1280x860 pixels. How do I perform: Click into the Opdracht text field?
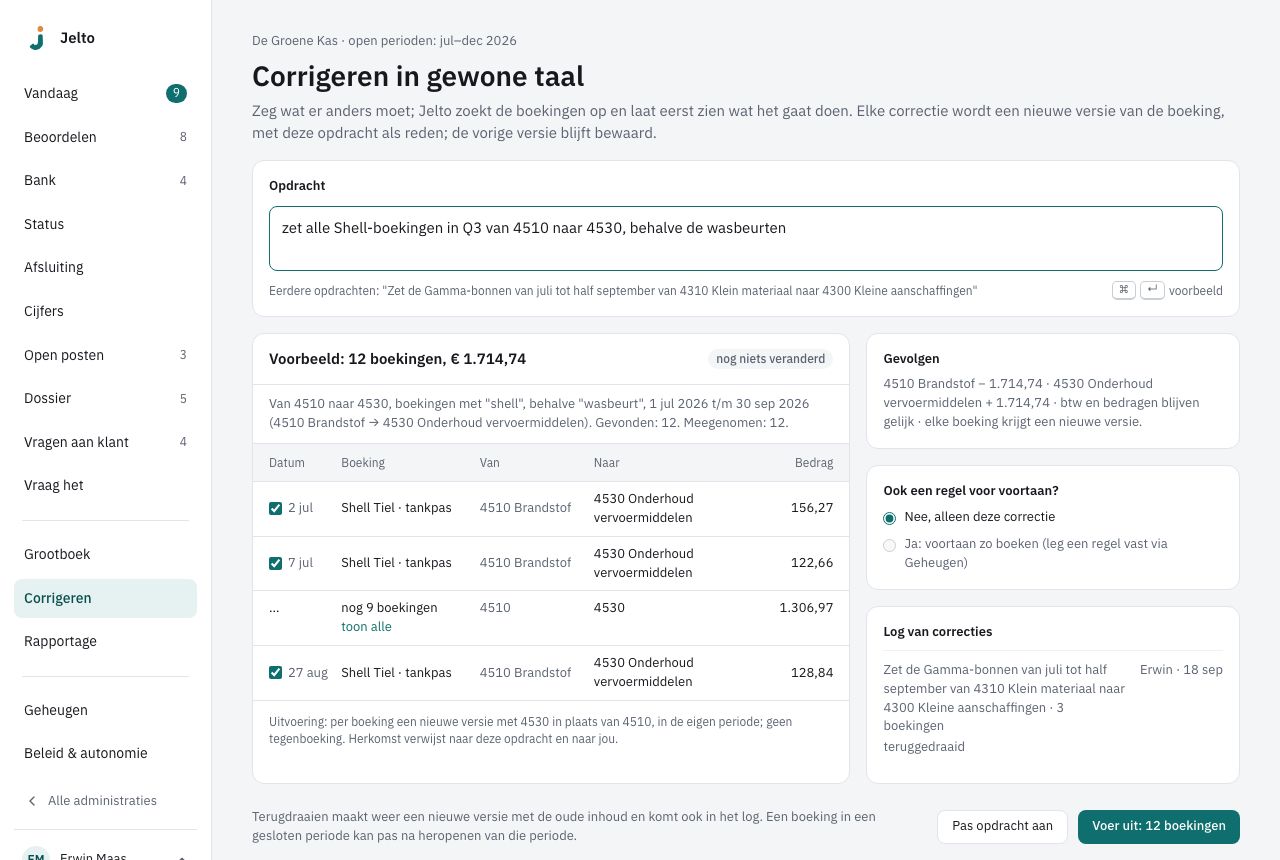tap(746, 238)
